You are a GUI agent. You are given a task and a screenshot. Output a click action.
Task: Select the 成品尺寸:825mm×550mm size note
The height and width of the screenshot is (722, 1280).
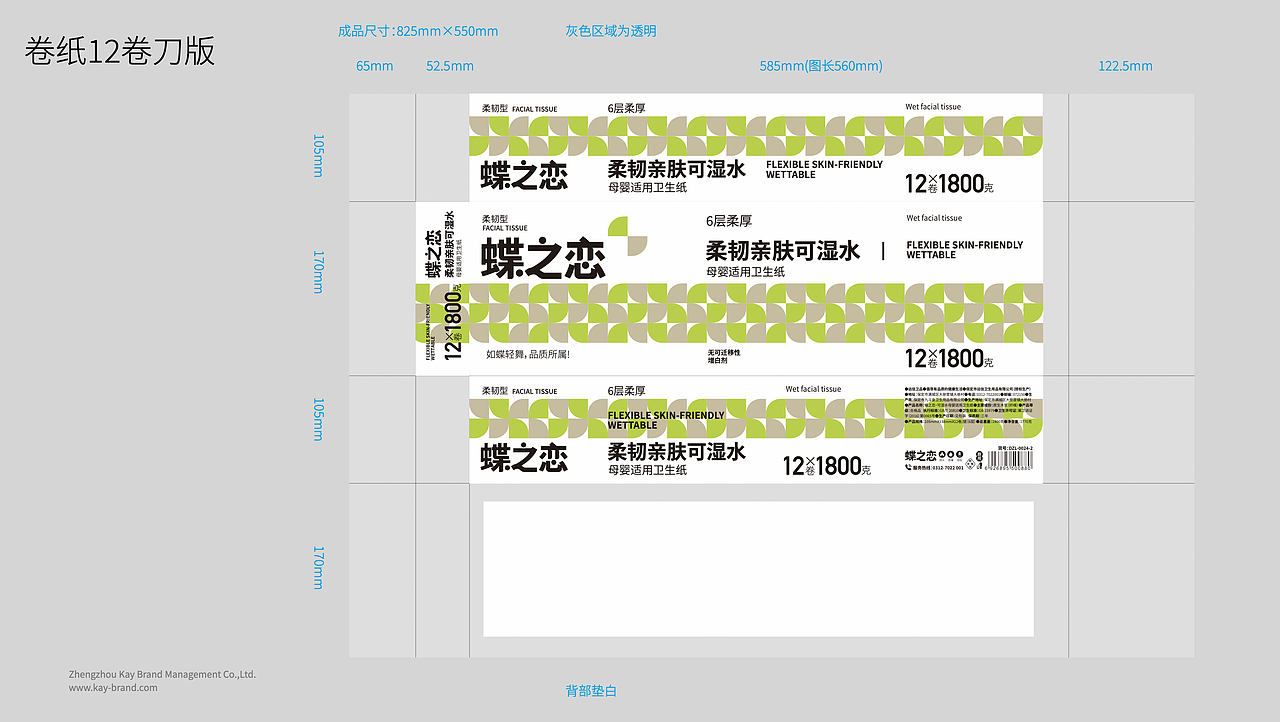(x=418, y=31)
